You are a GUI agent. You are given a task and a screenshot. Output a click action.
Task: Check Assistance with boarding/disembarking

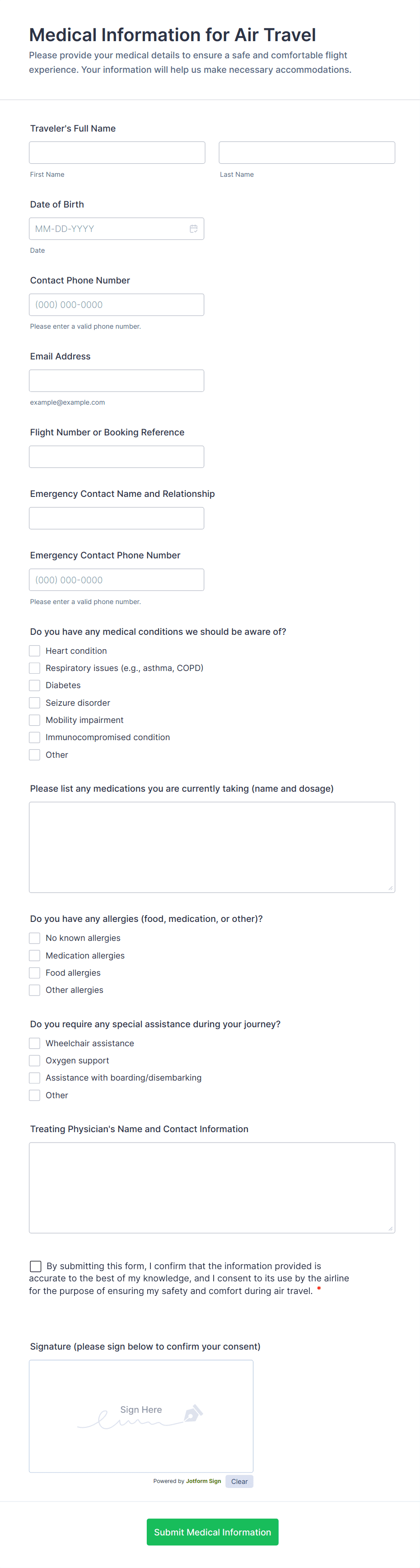[35, 1077]
